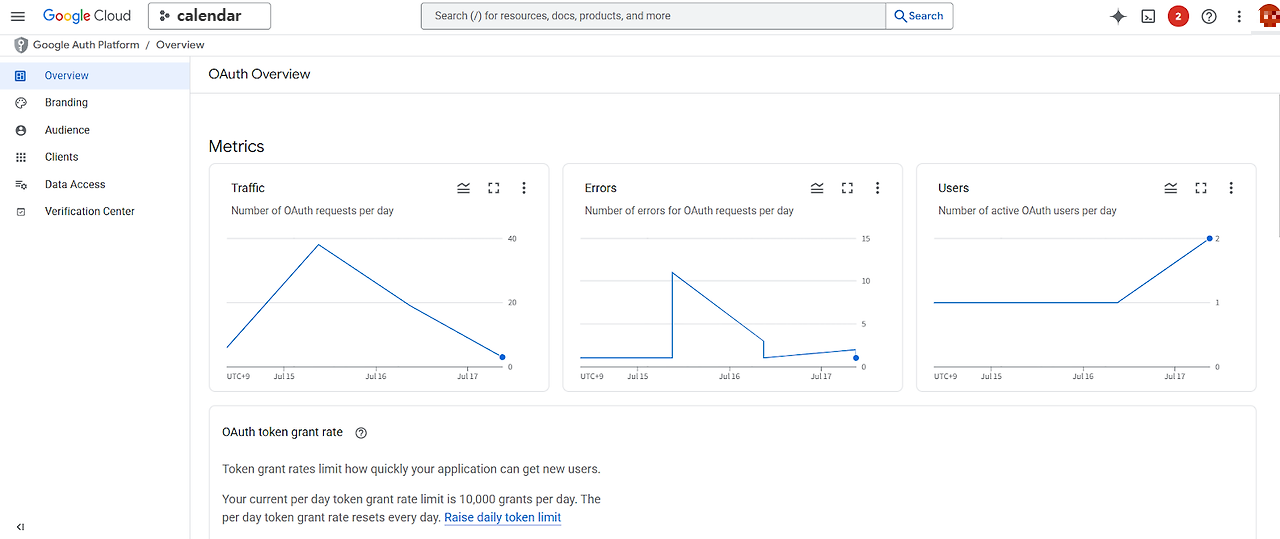This screenshot has height=539, width=1280.
Task: Open the main navigation hamburger menu
Action: pos(17,16)
